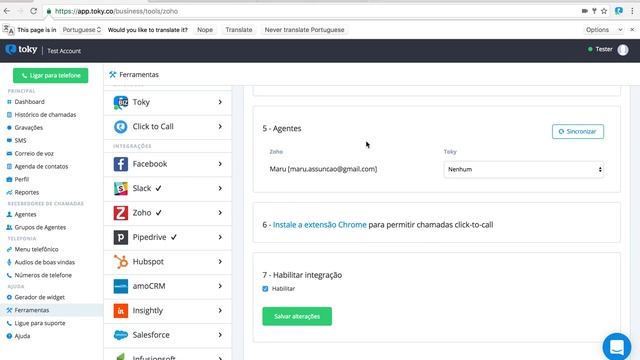Click the Ferramentas page heading
This screenshot has height=360, width=640.
pos(139,75)
